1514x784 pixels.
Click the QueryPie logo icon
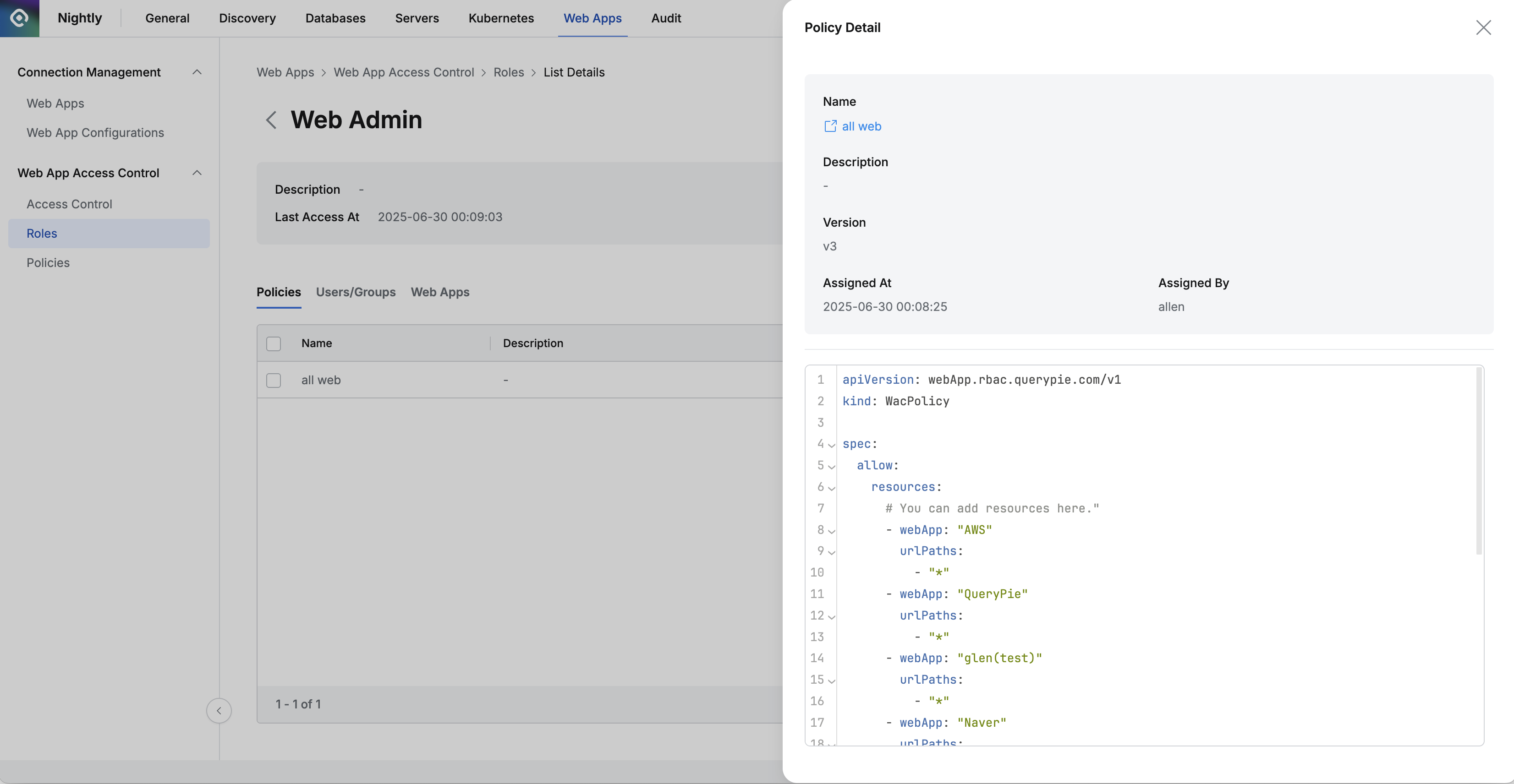19,18
